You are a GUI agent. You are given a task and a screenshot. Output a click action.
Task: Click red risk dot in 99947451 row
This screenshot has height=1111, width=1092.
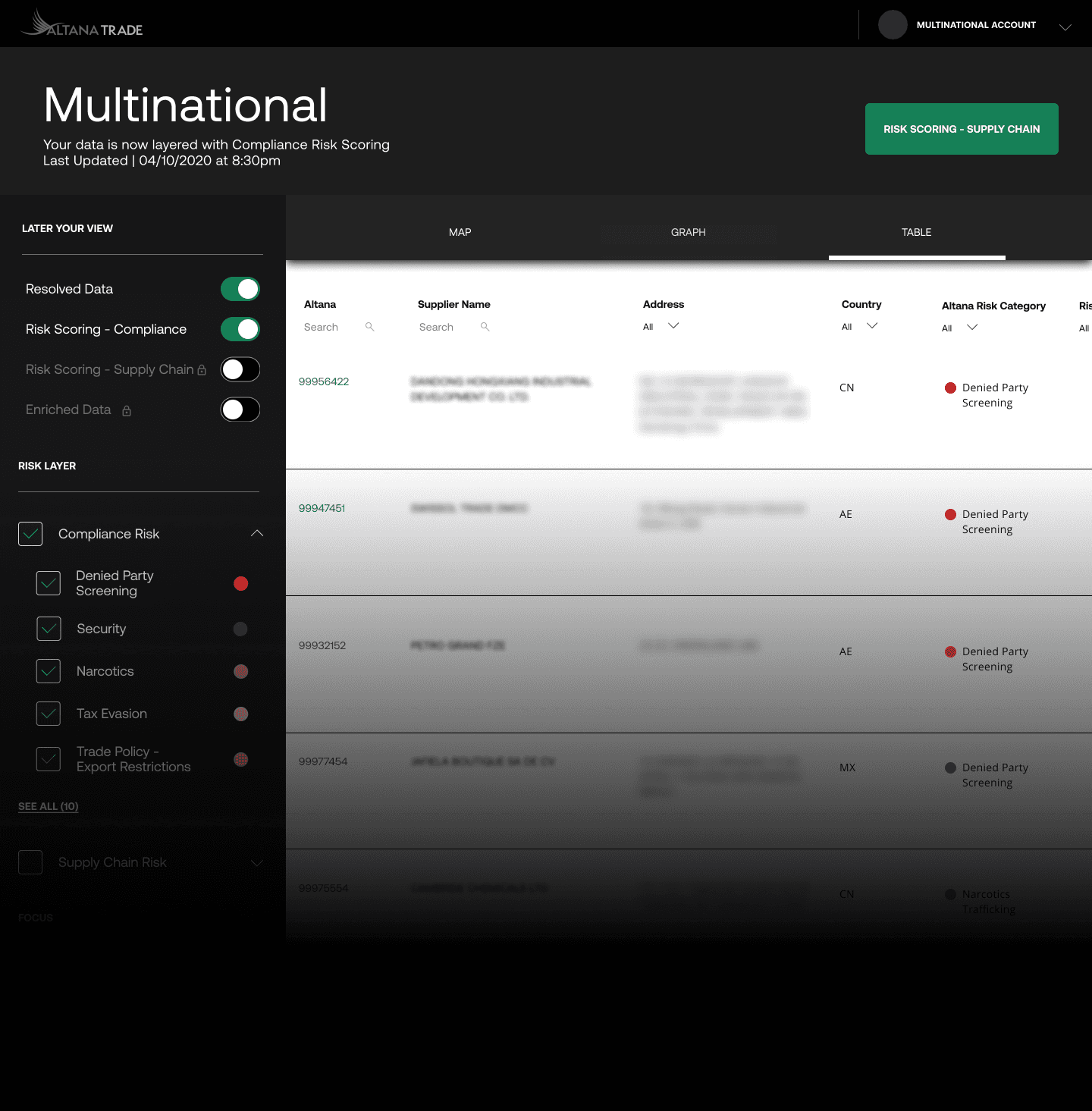click(950, 514)
